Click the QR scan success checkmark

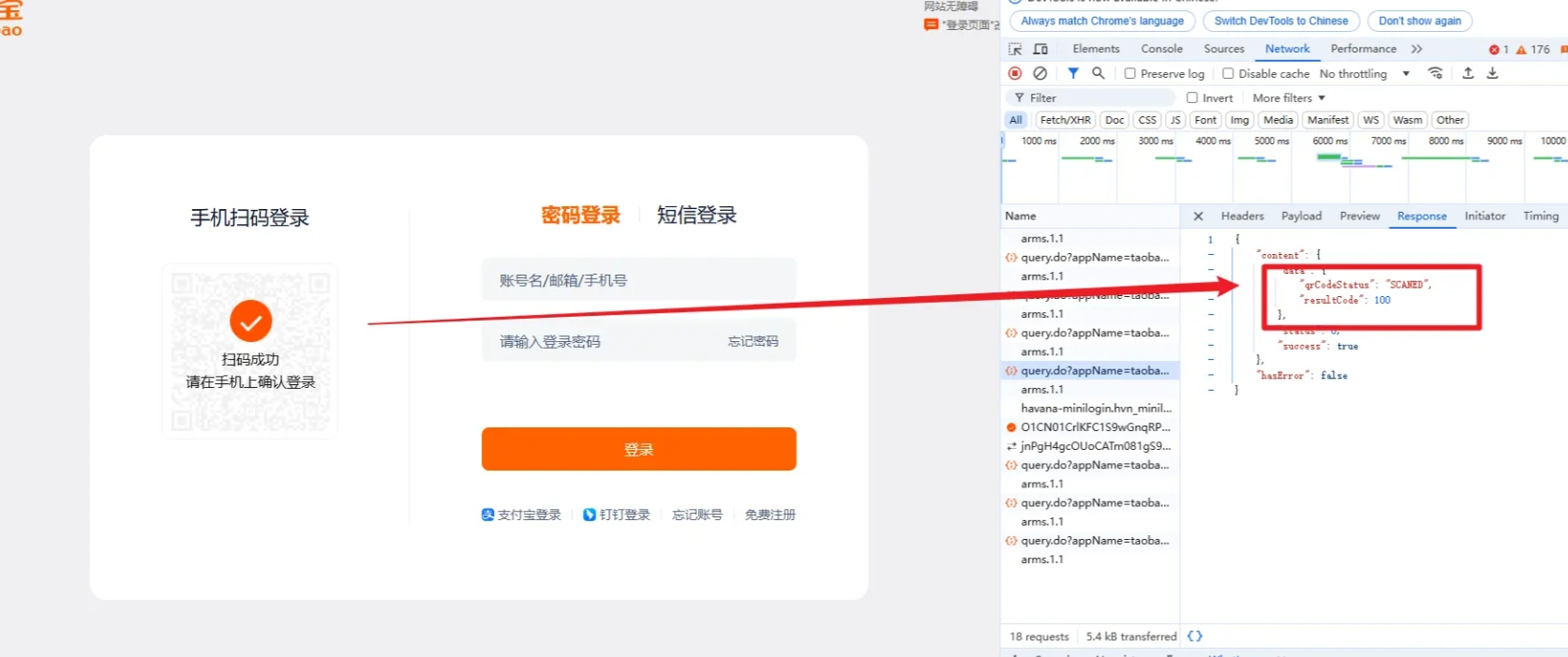tap(251, 321)
